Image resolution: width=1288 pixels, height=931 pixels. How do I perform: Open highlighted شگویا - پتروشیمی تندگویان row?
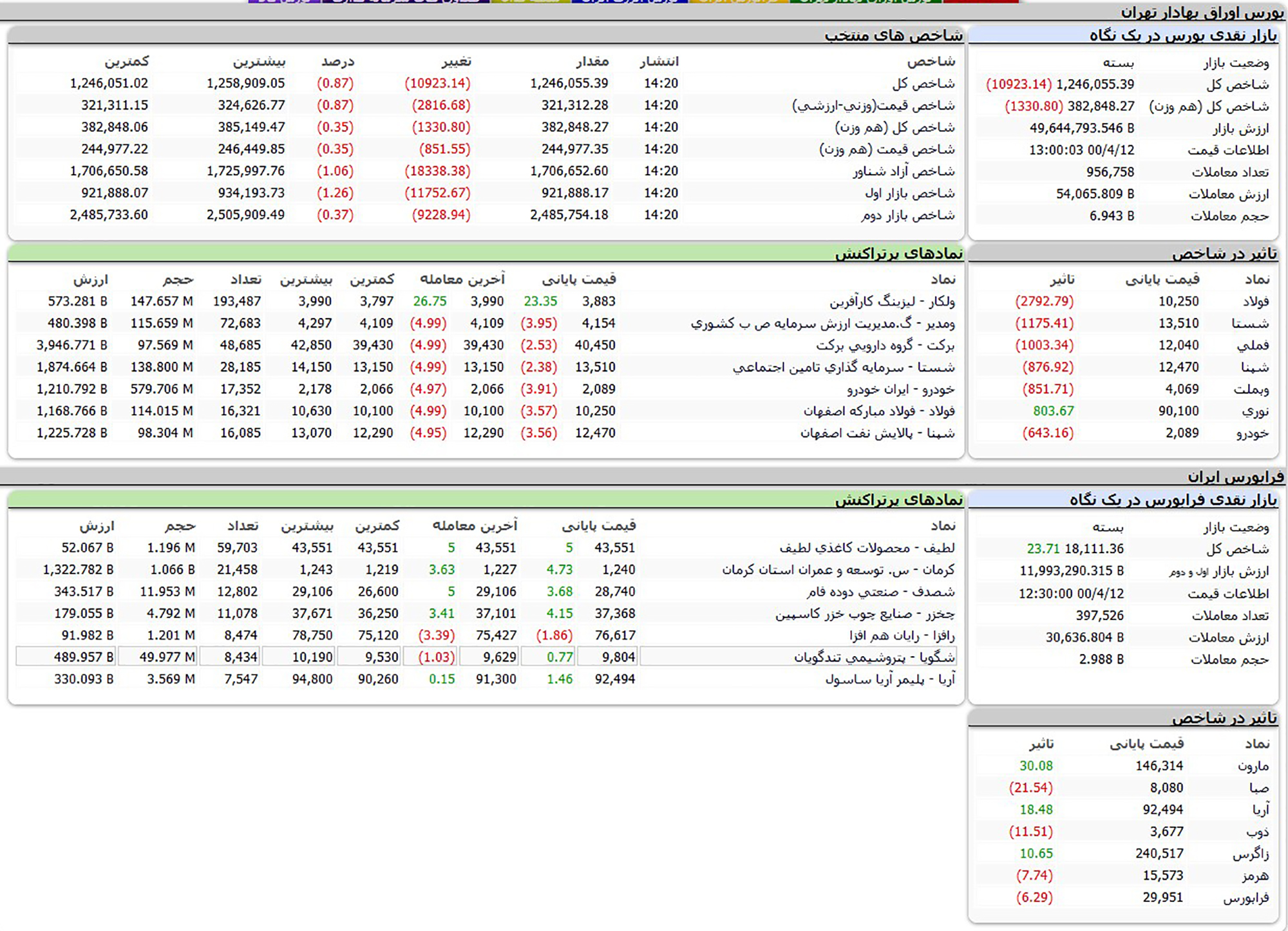click(x=486, y=657)
